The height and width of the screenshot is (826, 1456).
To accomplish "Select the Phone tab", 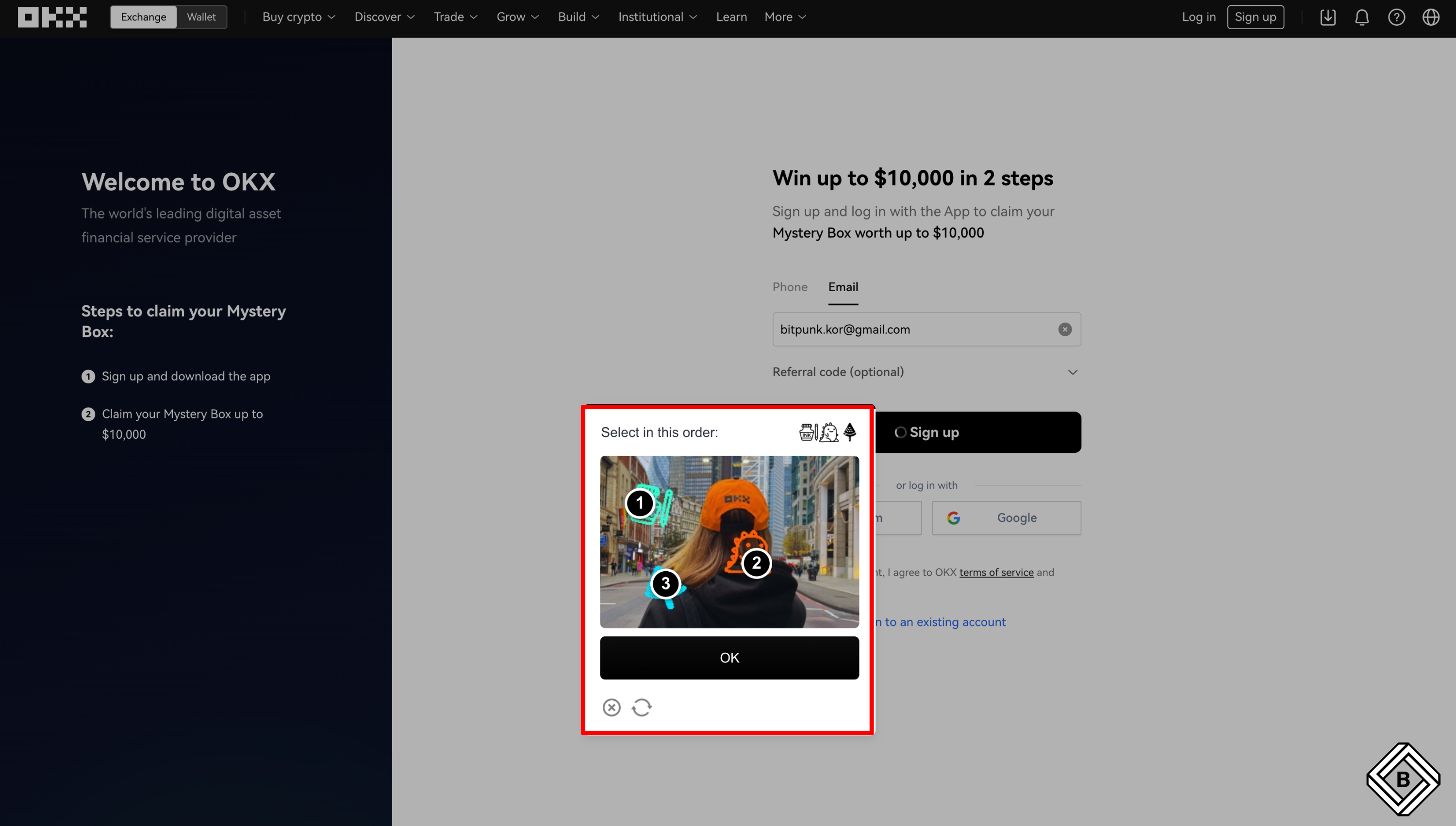I will click(790, 287).
